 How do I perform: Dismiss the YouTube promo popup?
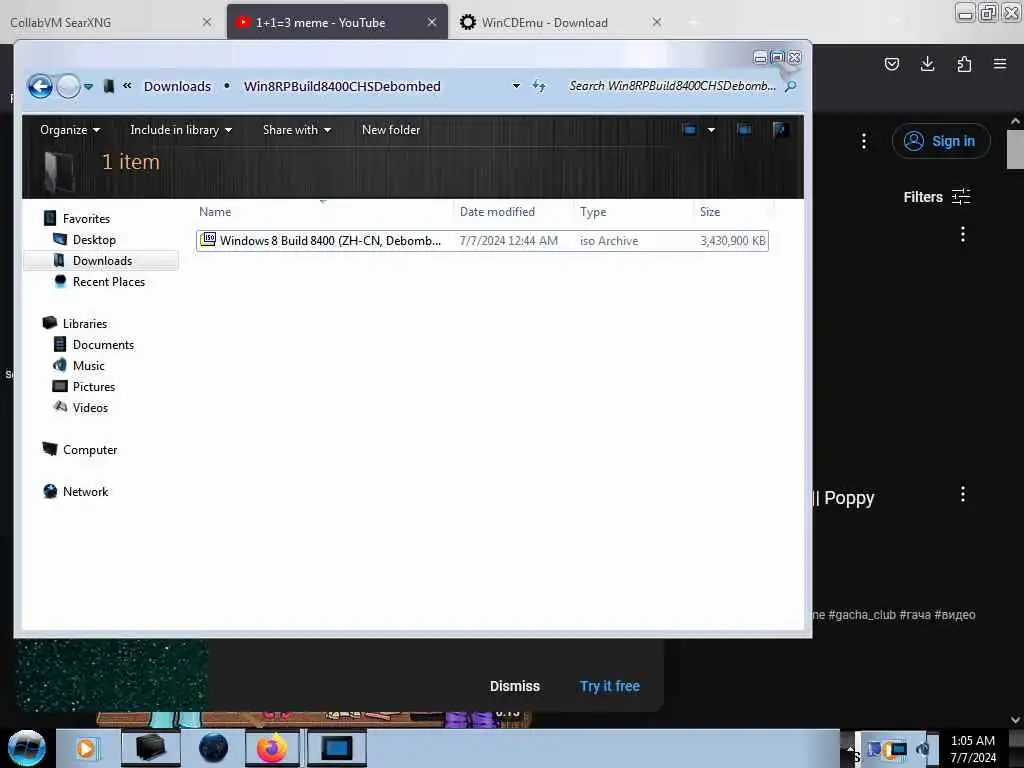[x=515, y=686]
